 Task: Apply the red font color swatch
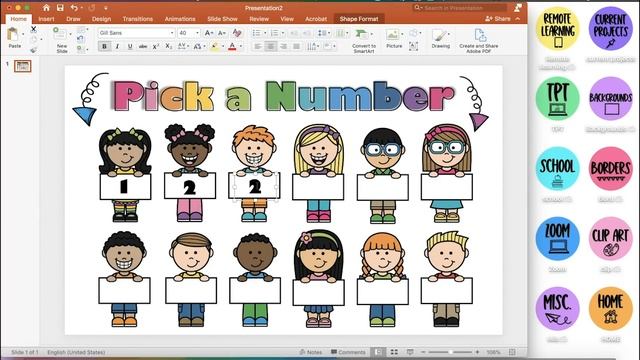click(232, 47)
